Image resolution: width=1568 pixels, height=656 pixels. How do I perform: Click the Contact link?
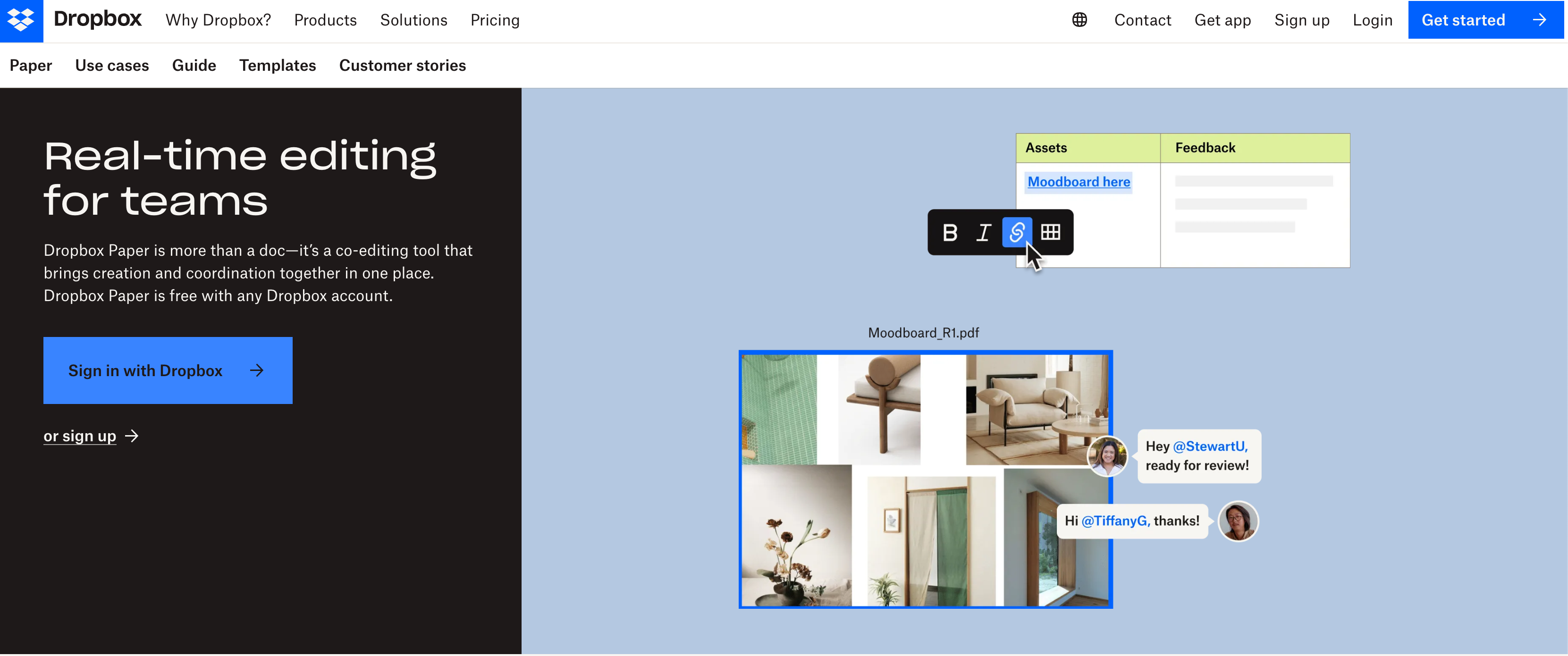point(1143,20)
